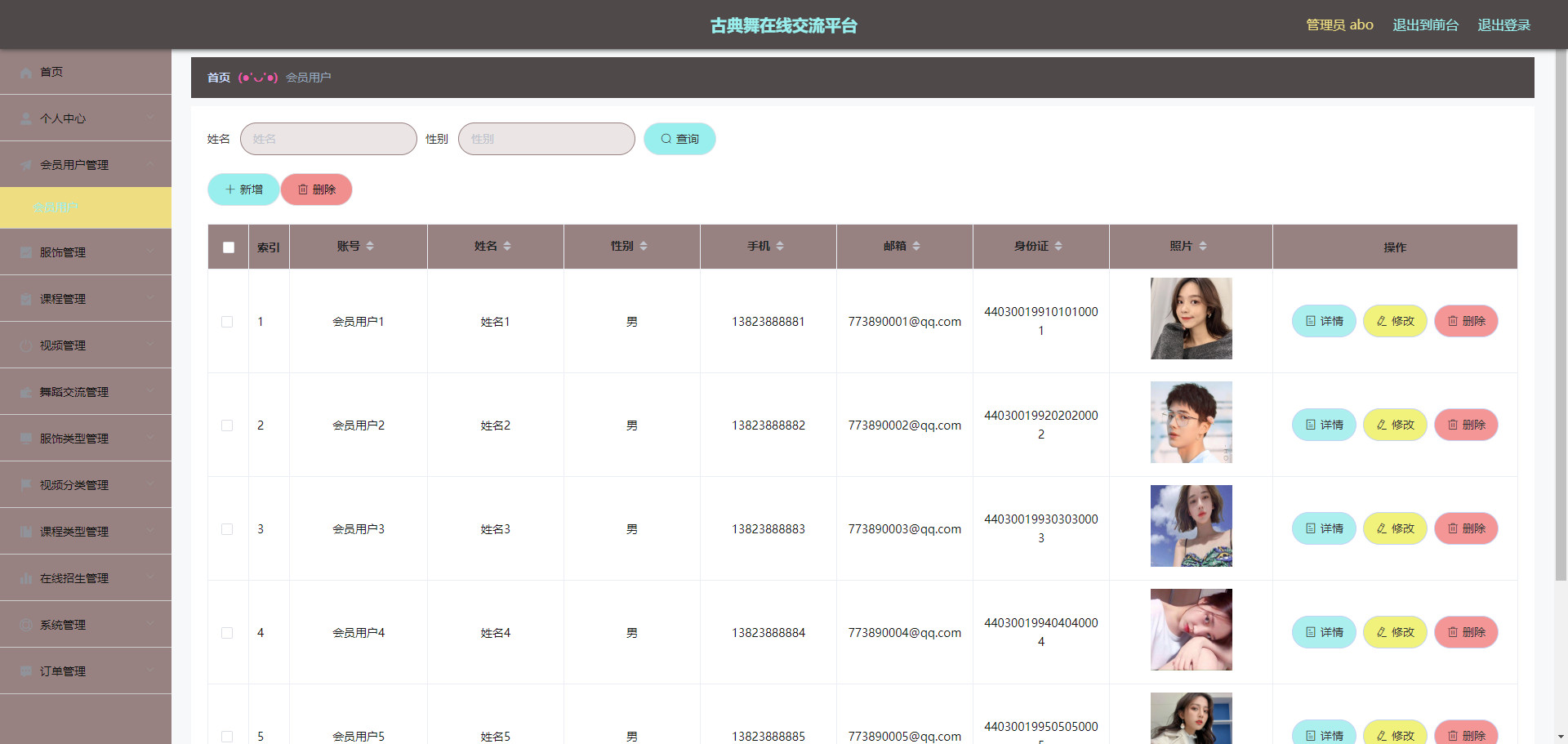Click the icon beside 会员用户管理
1568x744 pixels.
26,166
